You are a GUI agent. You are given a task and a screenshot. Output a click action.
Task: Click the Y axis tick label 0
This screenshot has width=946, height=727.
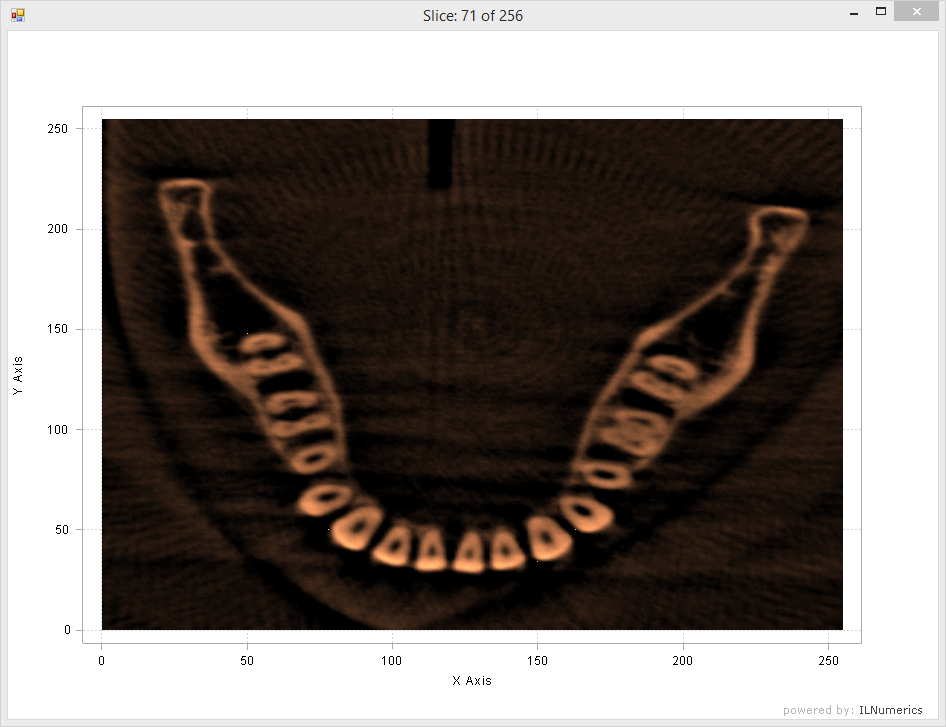[x=67, y=630]
